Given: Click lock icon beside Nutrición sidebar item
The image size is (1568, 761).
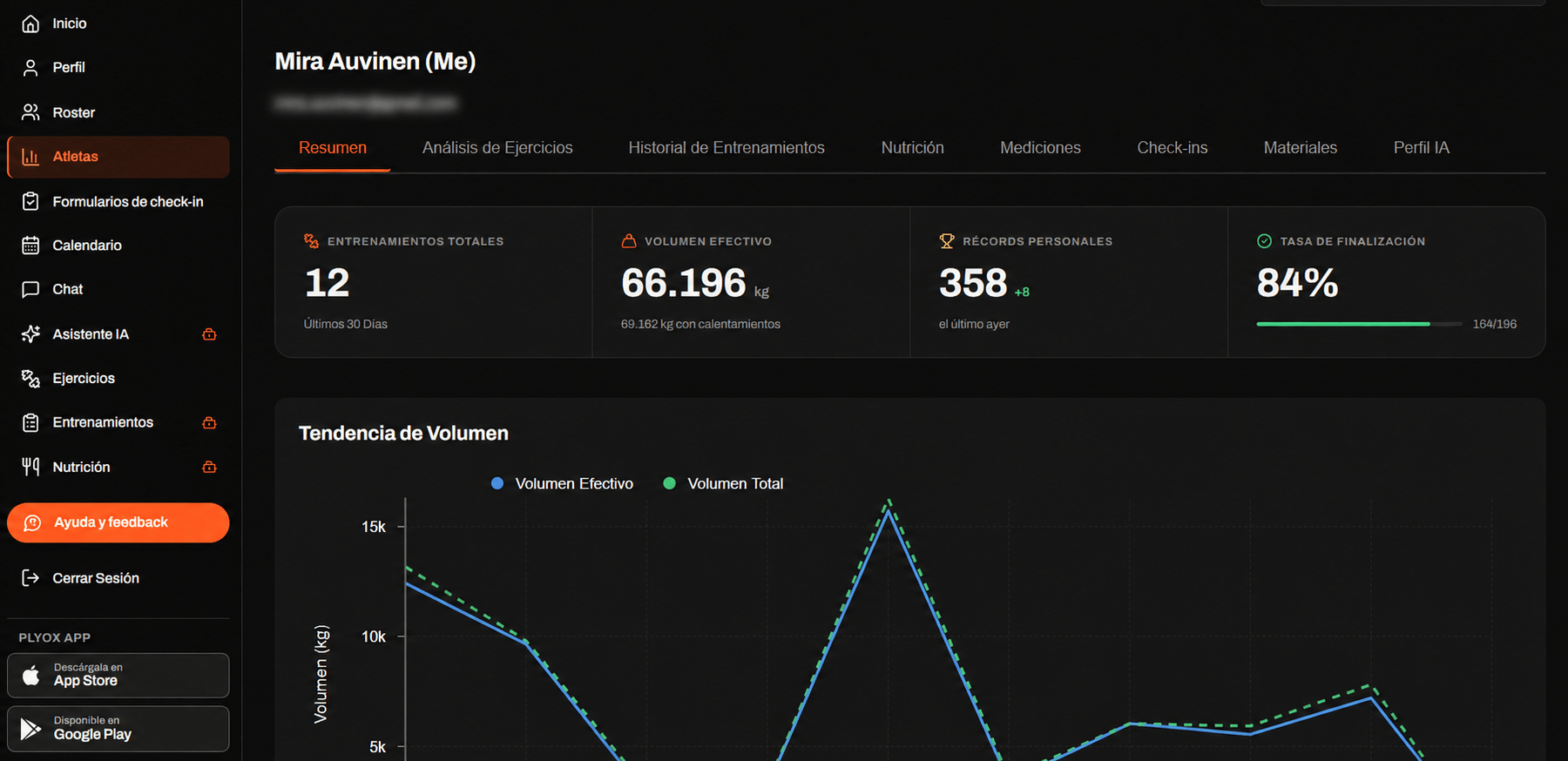Looking at the screenshot, I should (209, 467).
